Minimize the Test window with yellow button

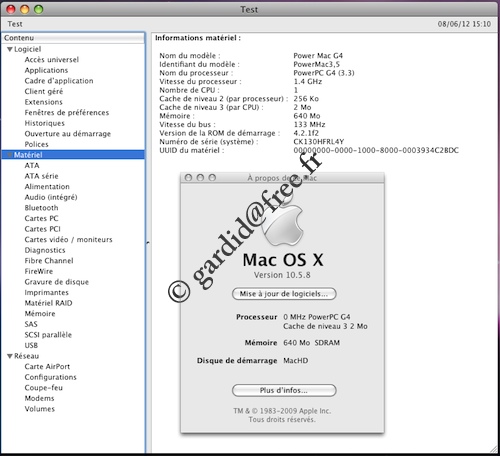25,9
